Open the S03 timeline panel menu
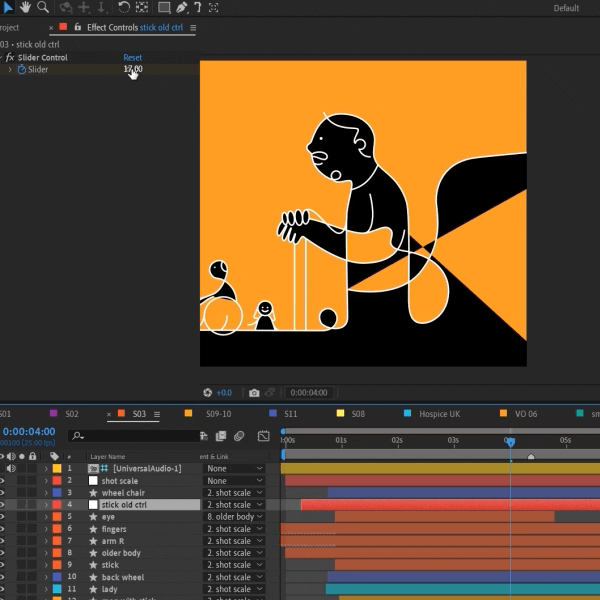 coord(157,414)
